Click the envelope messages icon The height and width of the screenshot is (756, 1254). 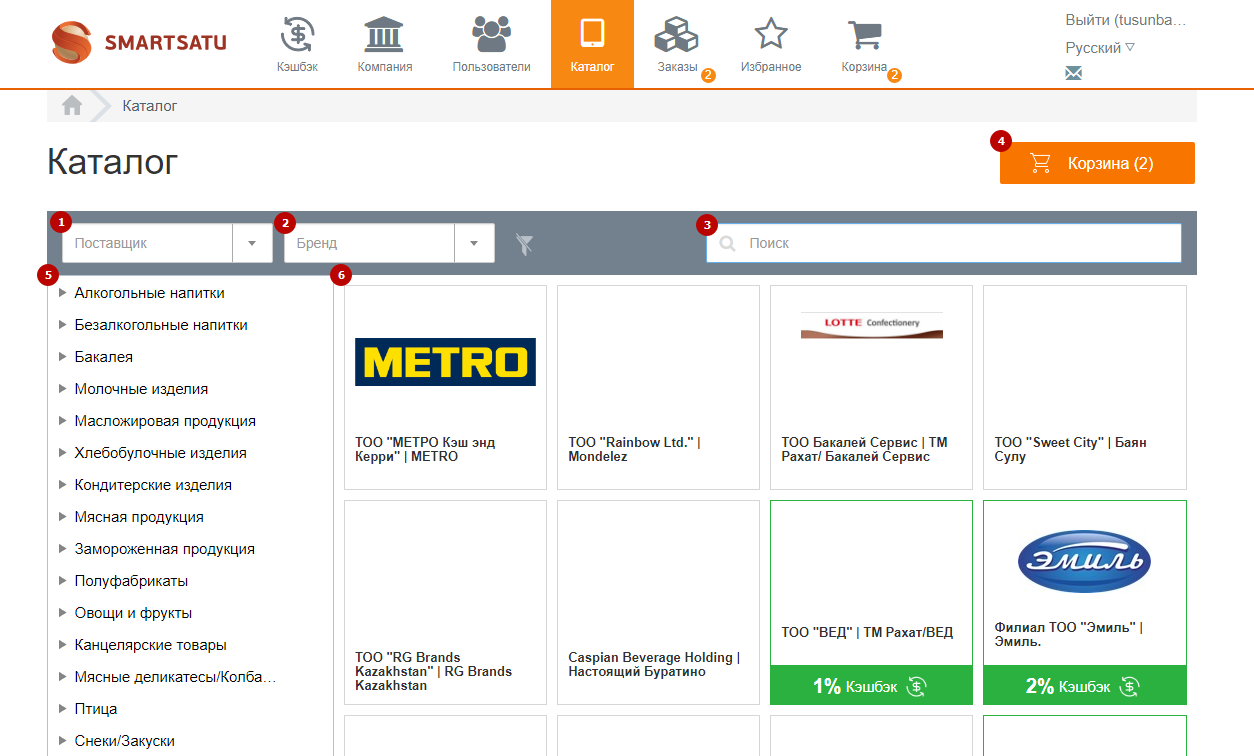click(1073, 73)
